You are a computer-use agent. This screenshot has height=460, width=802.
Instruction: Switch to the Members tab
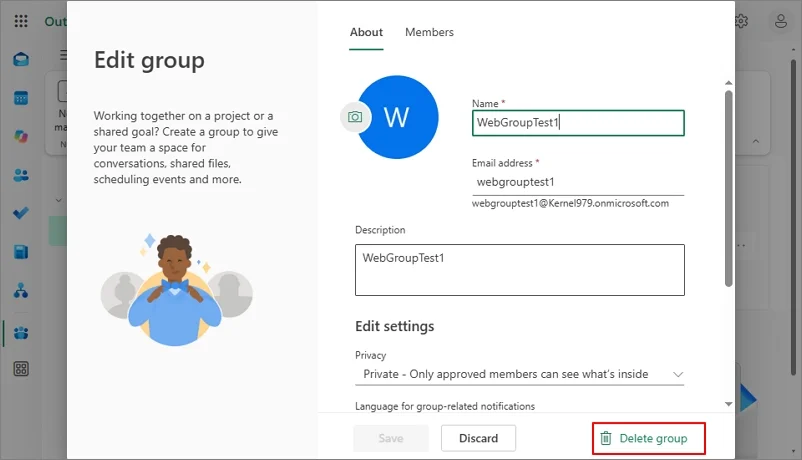click(x=429, y=32)
